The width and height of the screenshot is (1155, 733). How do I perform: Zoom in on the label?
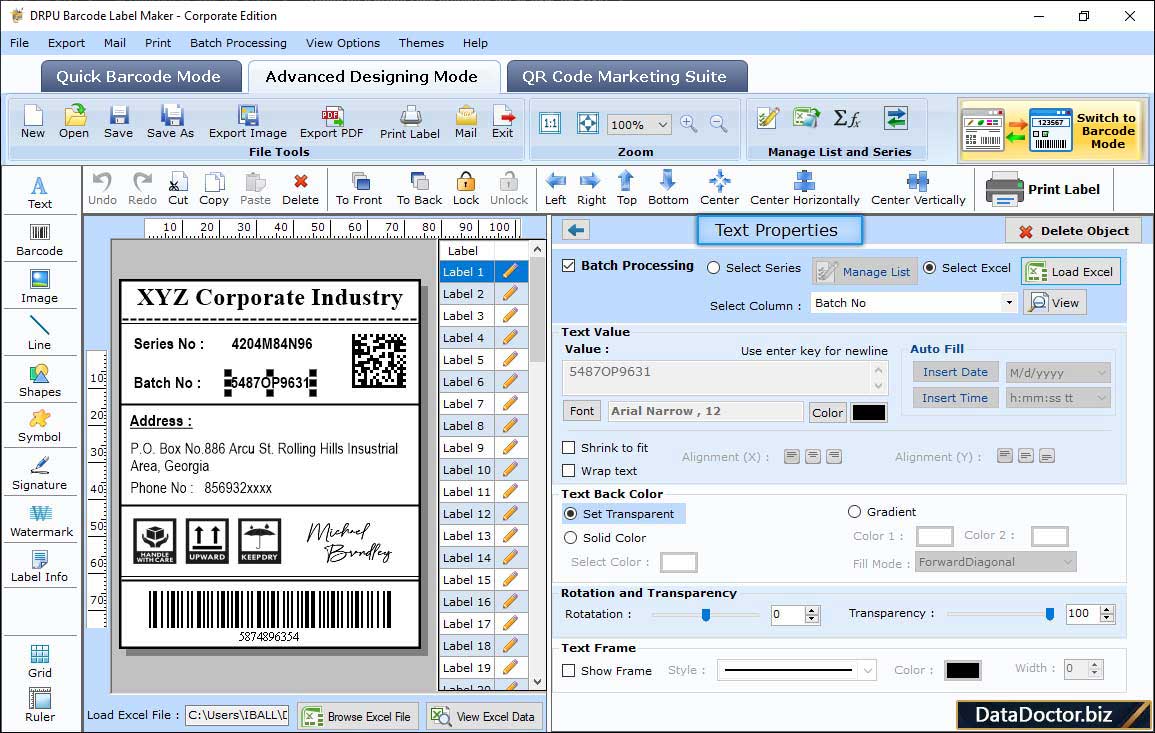click(689, 124)
